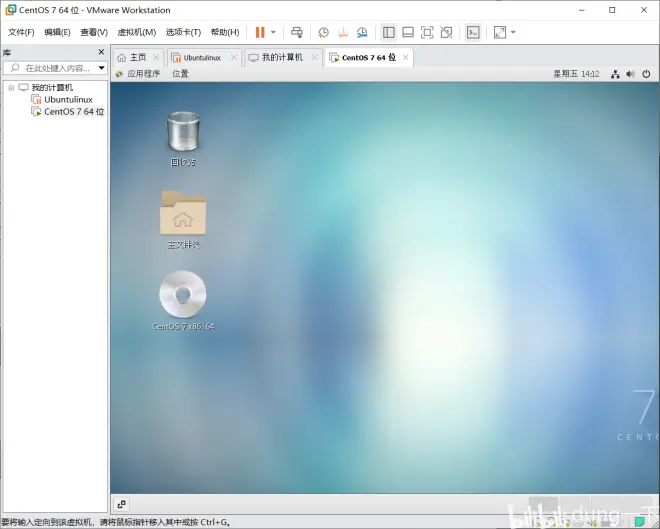Open the 帮助(H) menu
The width and height of the screenshot is (660, 529).
pos(225,32)
